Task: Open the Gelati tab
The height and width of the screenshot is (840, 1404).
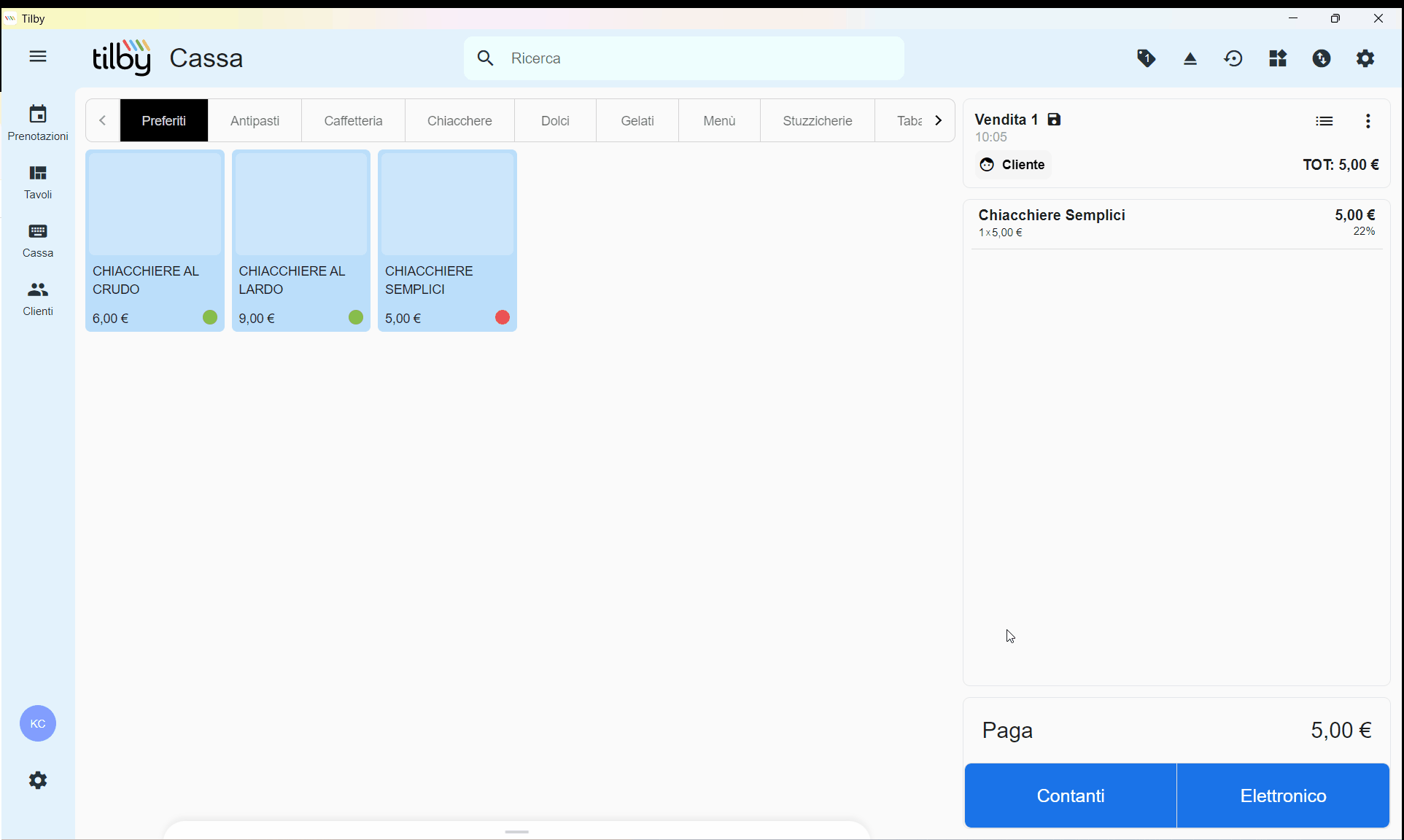Action: [637, 120]
